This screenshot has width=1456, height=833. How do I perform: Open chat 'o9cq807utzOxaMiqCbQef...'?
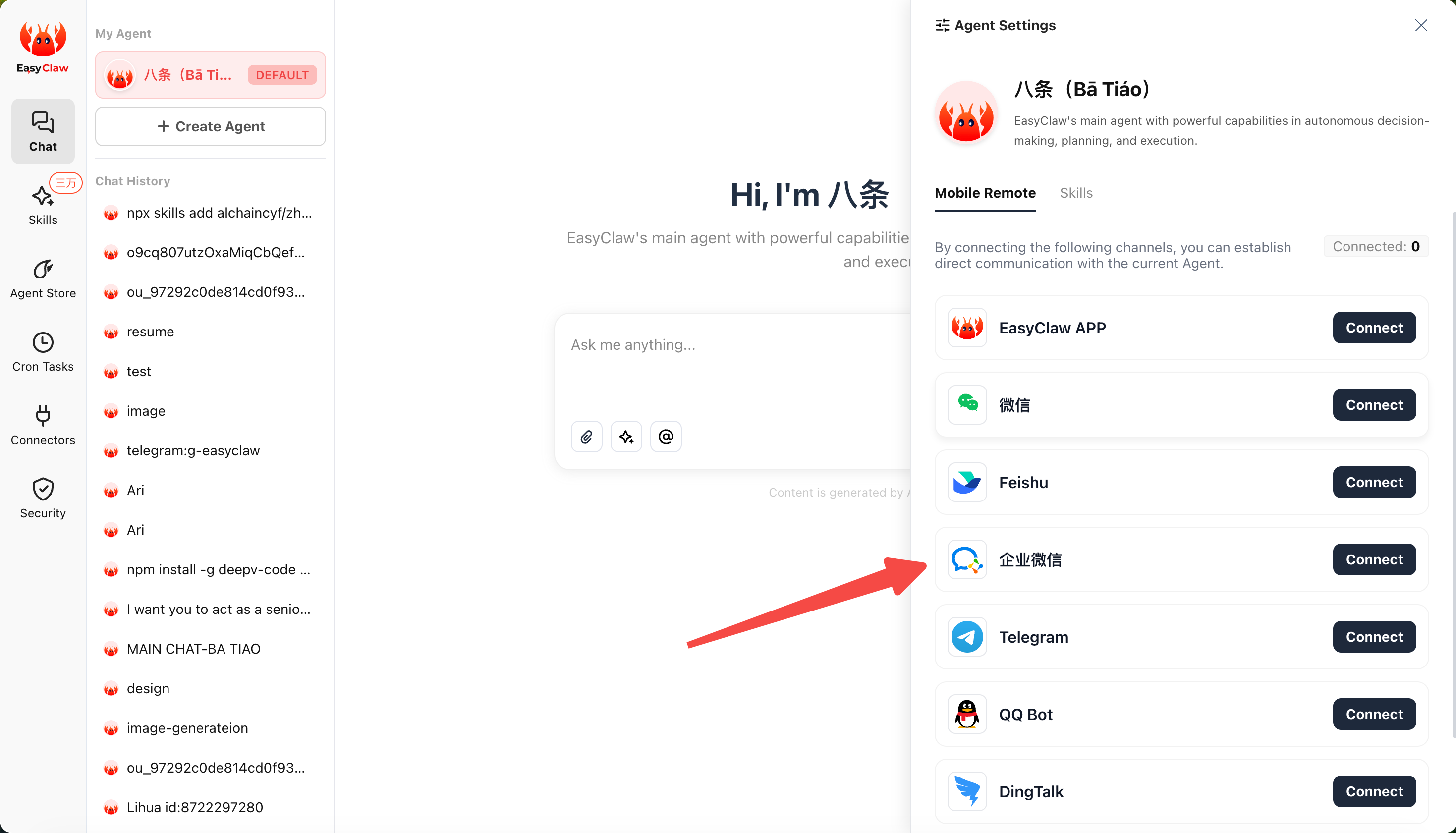210,252
